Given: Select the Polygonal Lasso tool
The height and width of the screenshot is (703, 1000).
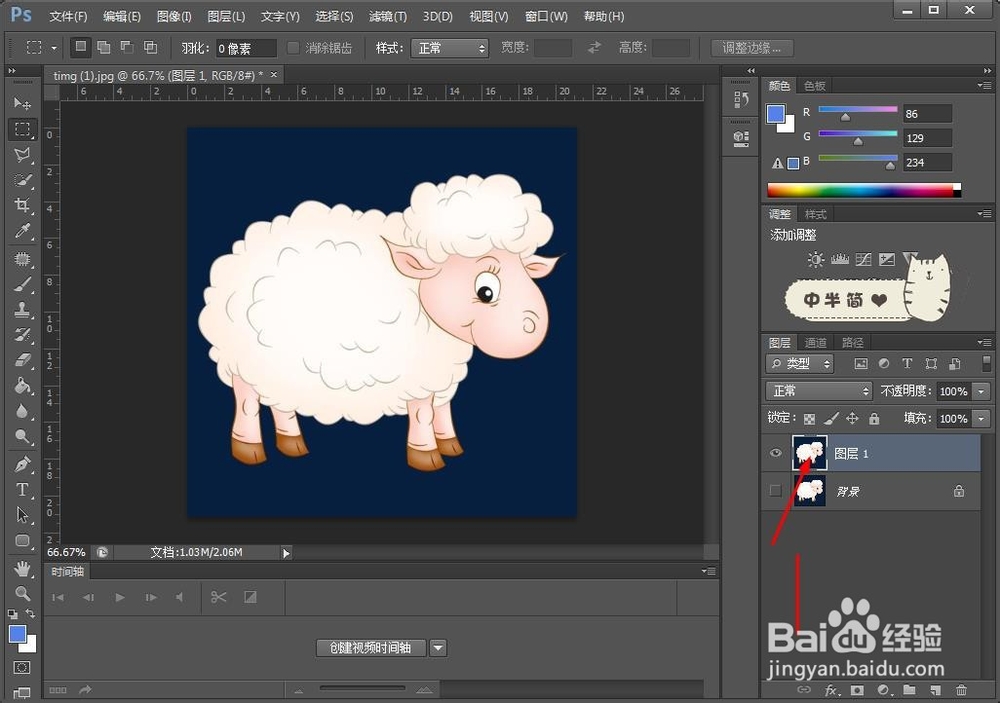Looking at the screenshot, I should 22,155.
